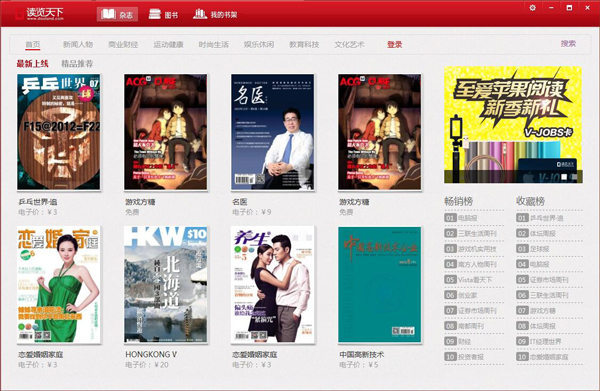
Task: Open the 养生 couple magazine cover
Action: 272,285
